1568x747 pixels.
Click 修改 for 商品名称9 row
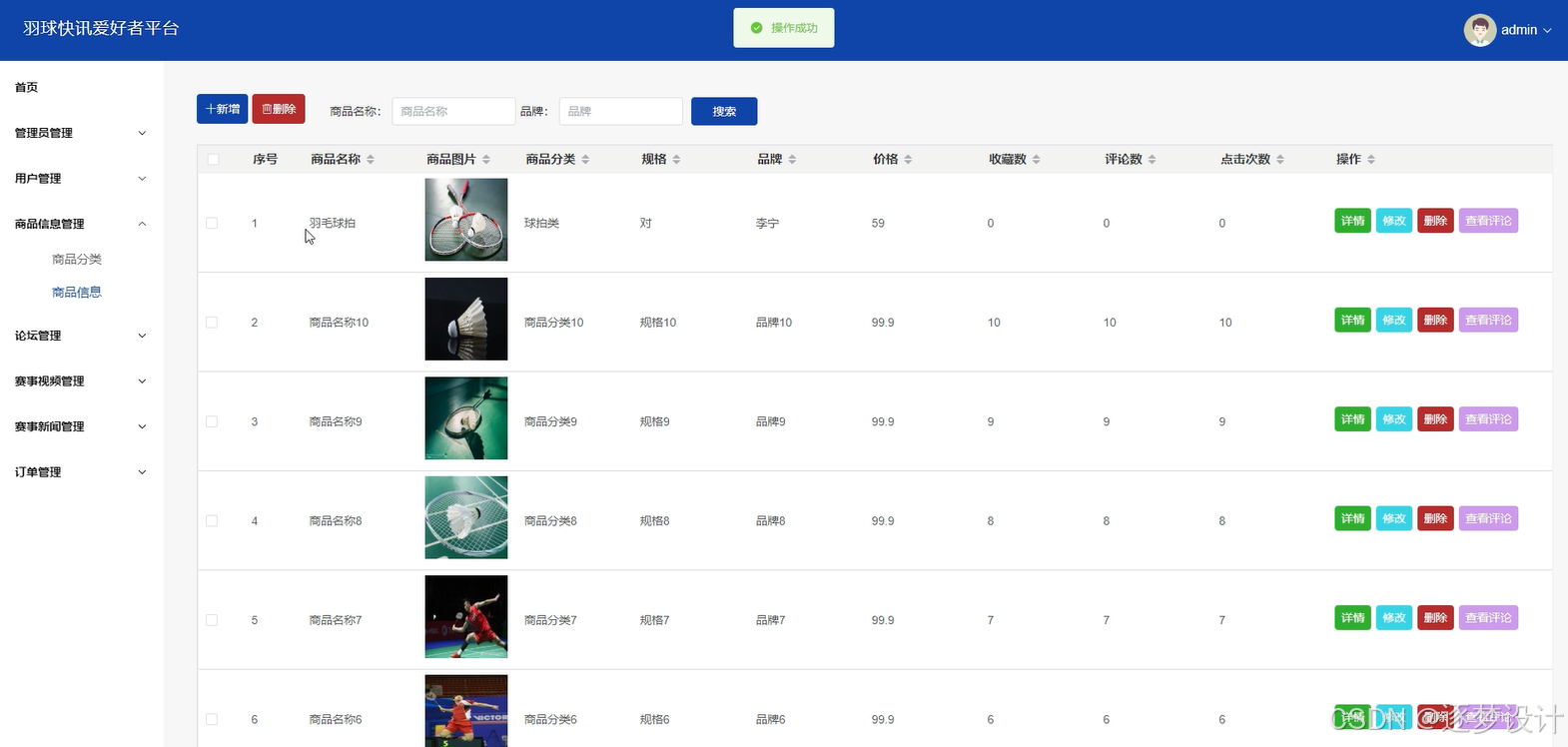click(1394, 419)
